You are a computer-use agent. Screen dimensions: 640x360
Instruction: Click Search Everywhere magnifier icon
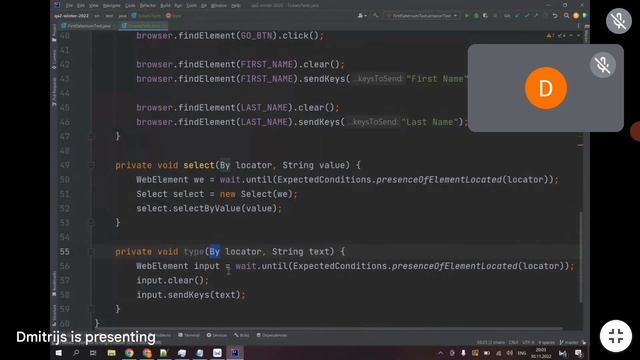point(566,16)
